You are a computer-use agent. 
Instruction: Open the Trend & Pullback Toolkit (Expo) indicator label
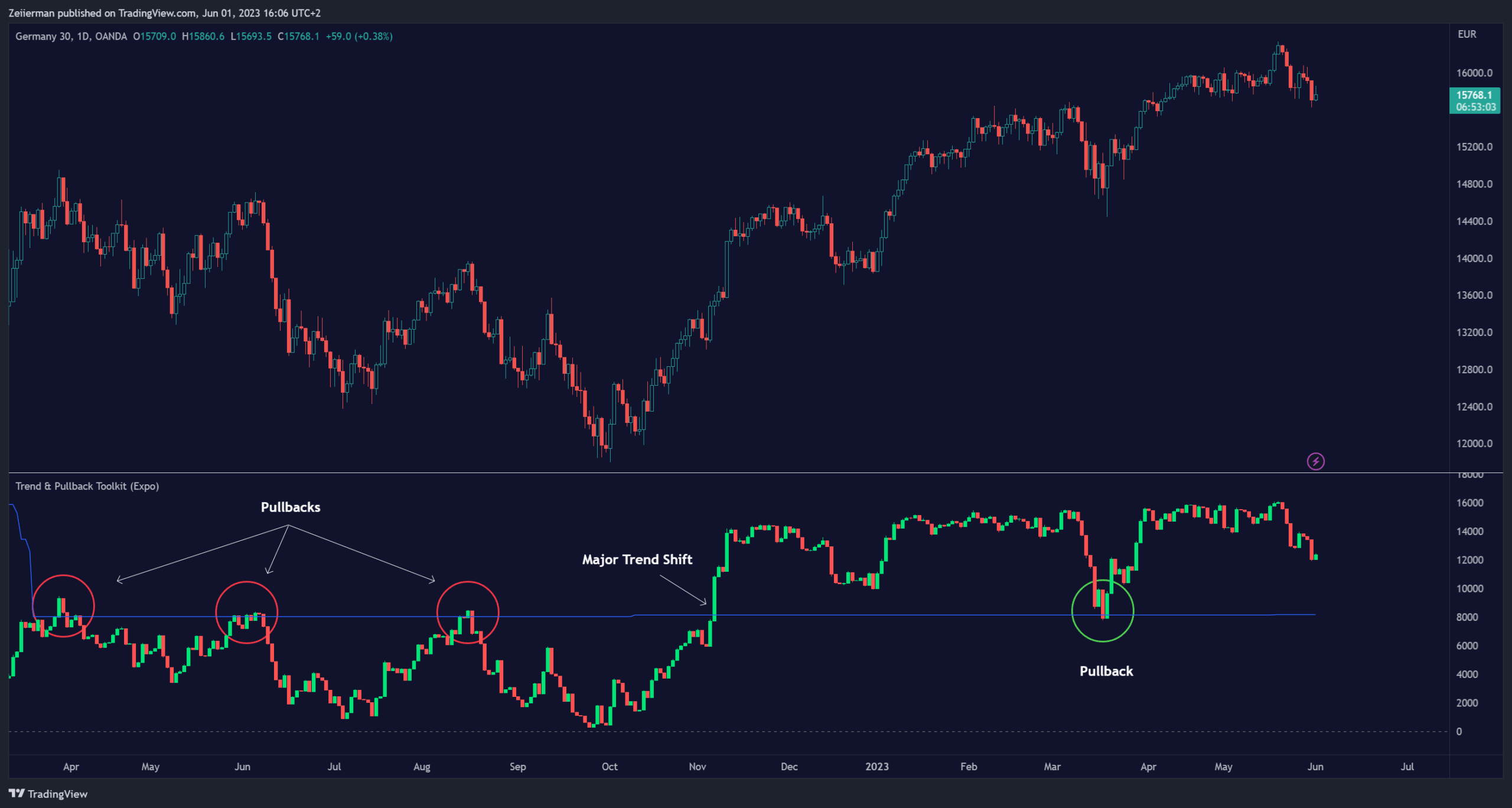click(87, 486)
